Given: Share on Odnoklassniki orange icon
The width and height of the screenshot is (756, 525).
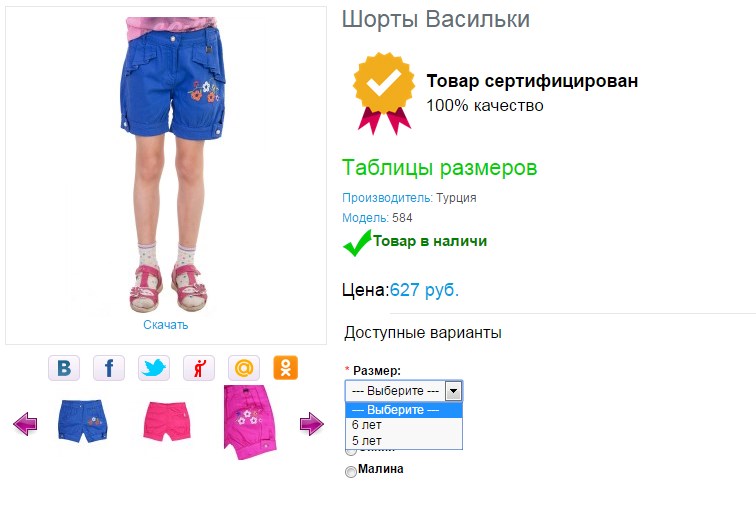Looking at the screenshot, I should 285,368.
